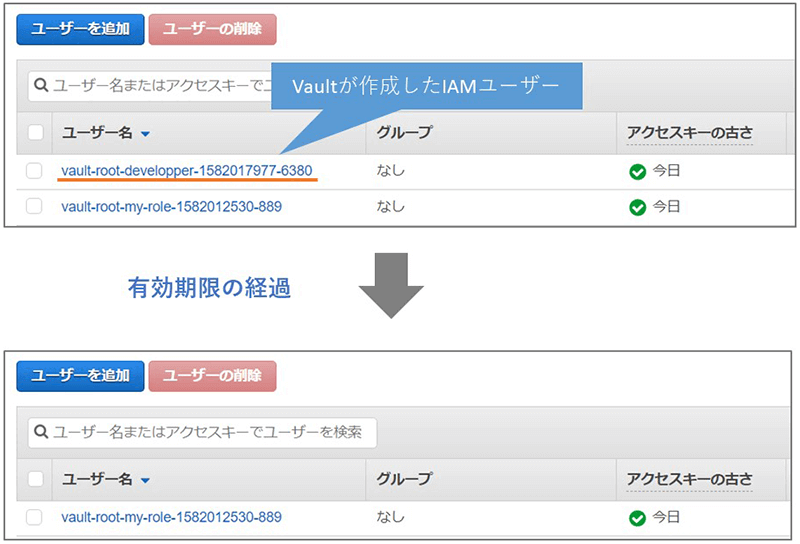Click なし group cell in vault-root-developper row
The width and height of the screenshot is (800, 544).
(391, 170)
